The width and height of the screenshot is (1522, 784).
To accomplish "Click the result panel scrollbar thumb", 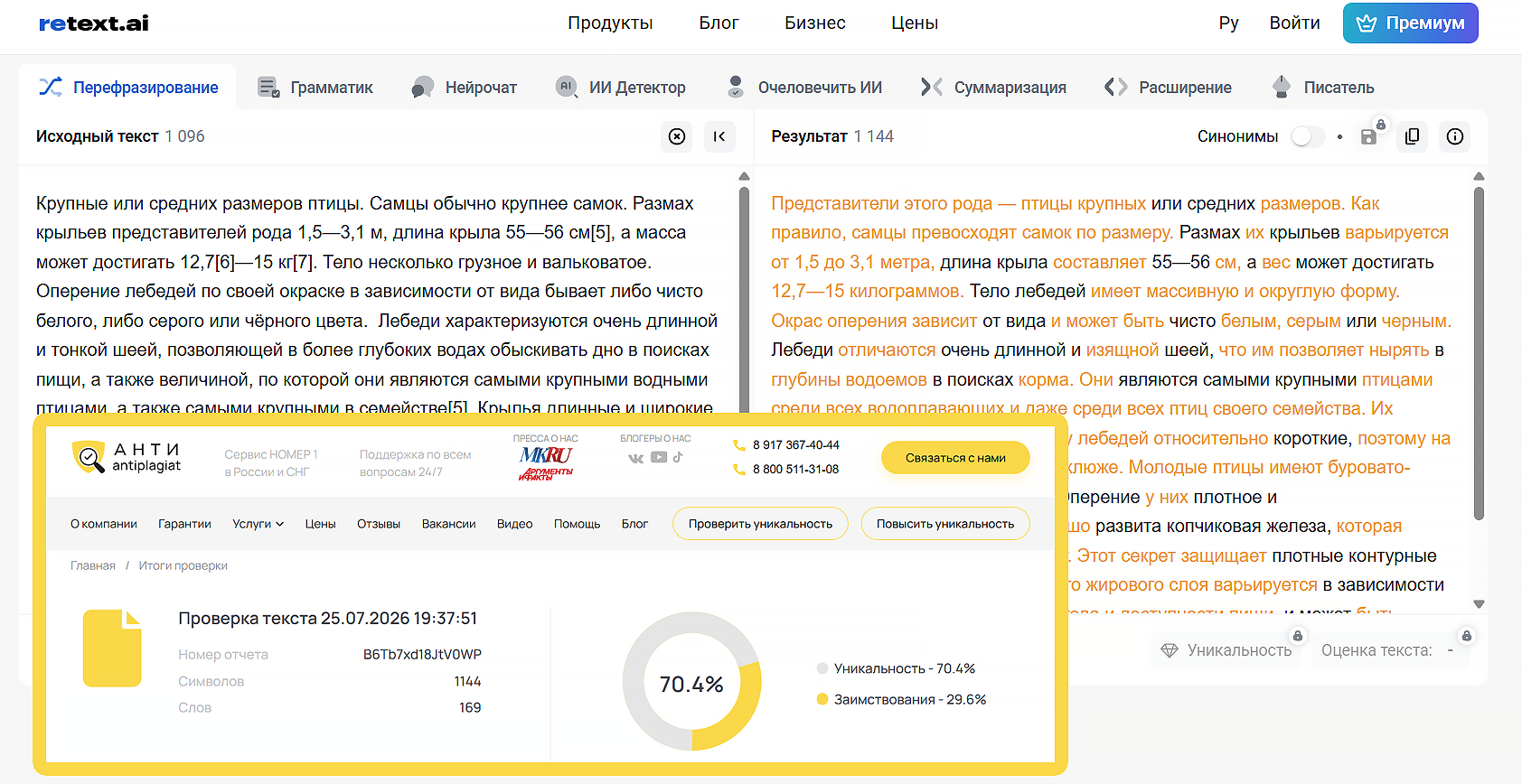I will [1479, 352].
